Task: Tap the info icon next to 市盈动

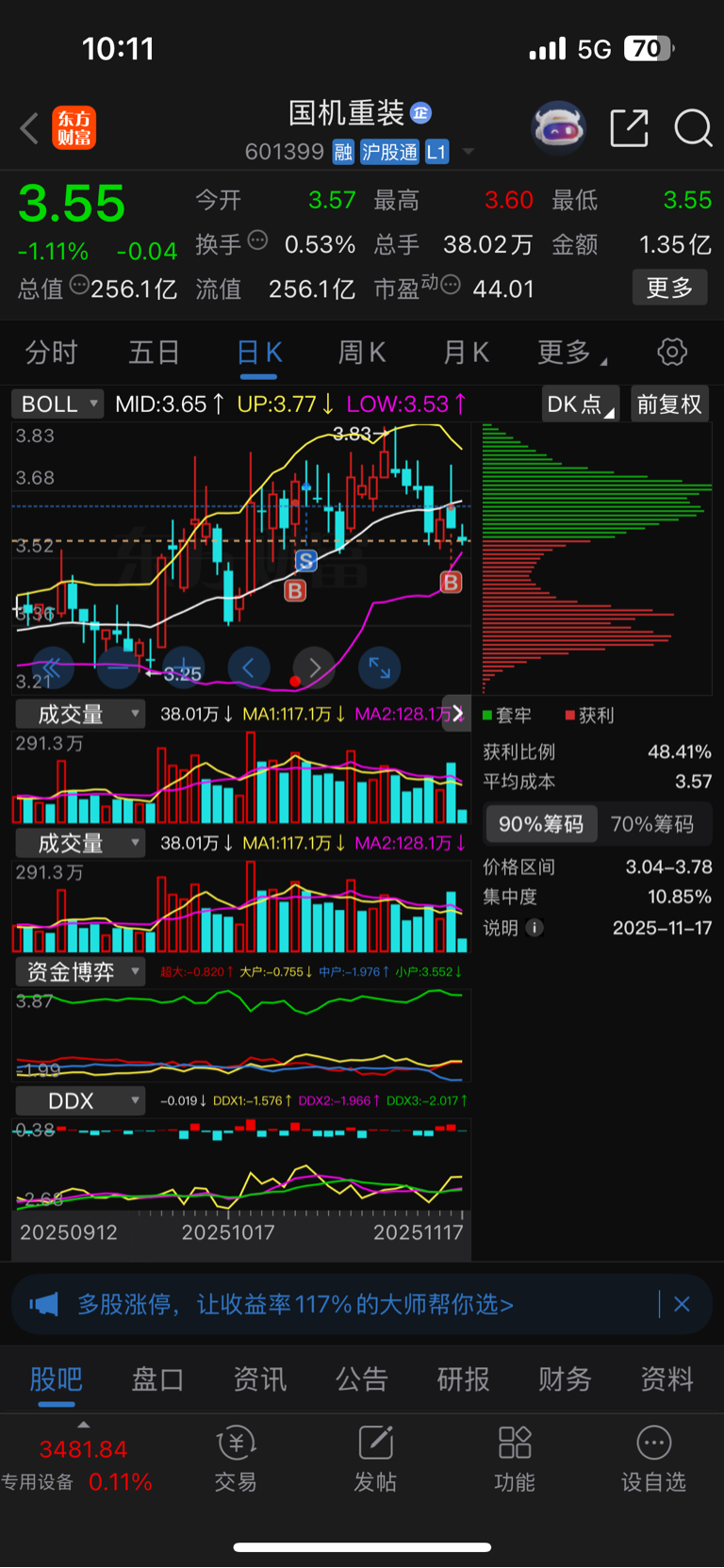Action: pyautogui.click(x=451, y=284)
